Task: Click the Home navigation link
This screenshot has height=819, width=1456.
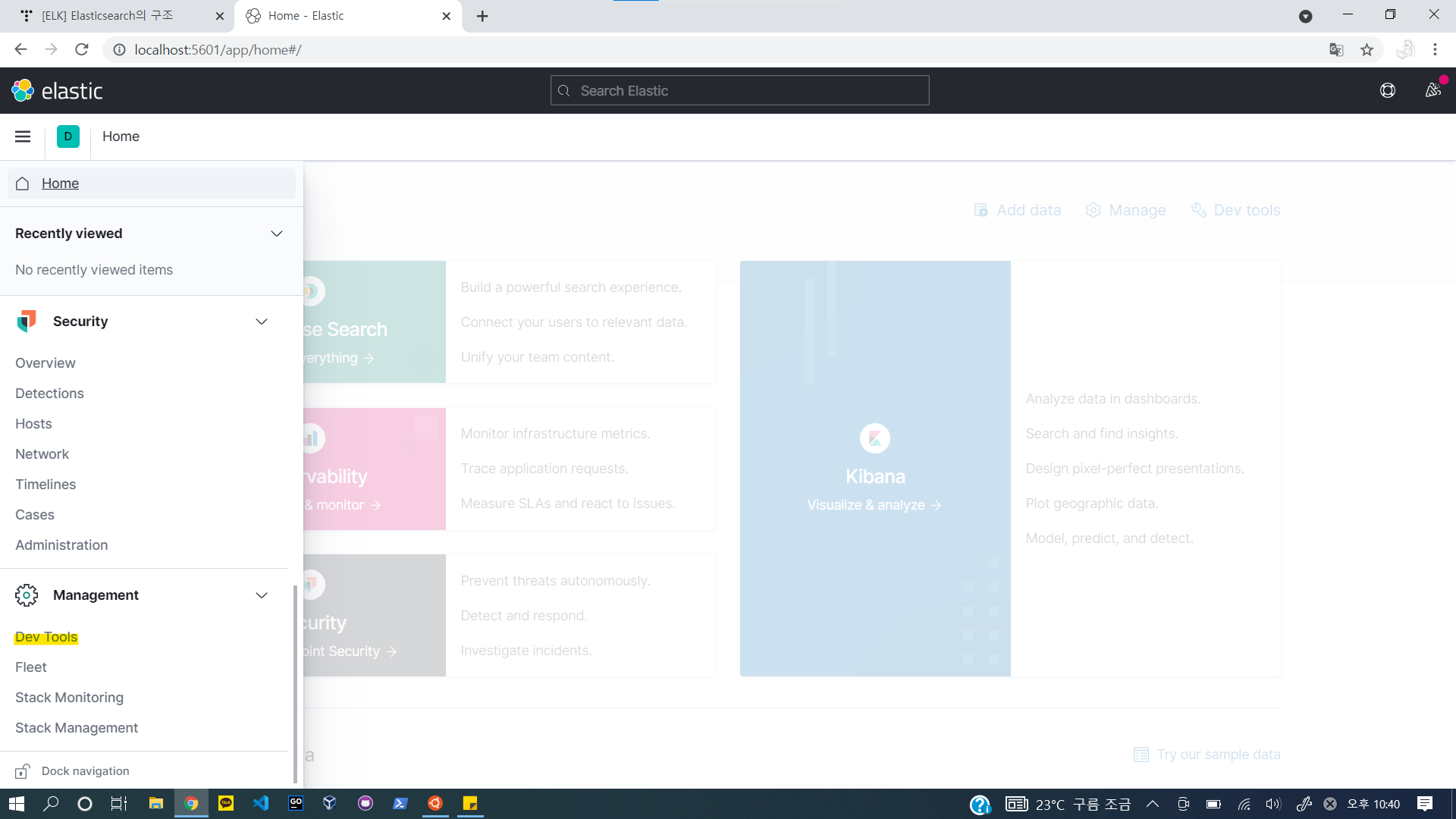Action: coord(60,184)
